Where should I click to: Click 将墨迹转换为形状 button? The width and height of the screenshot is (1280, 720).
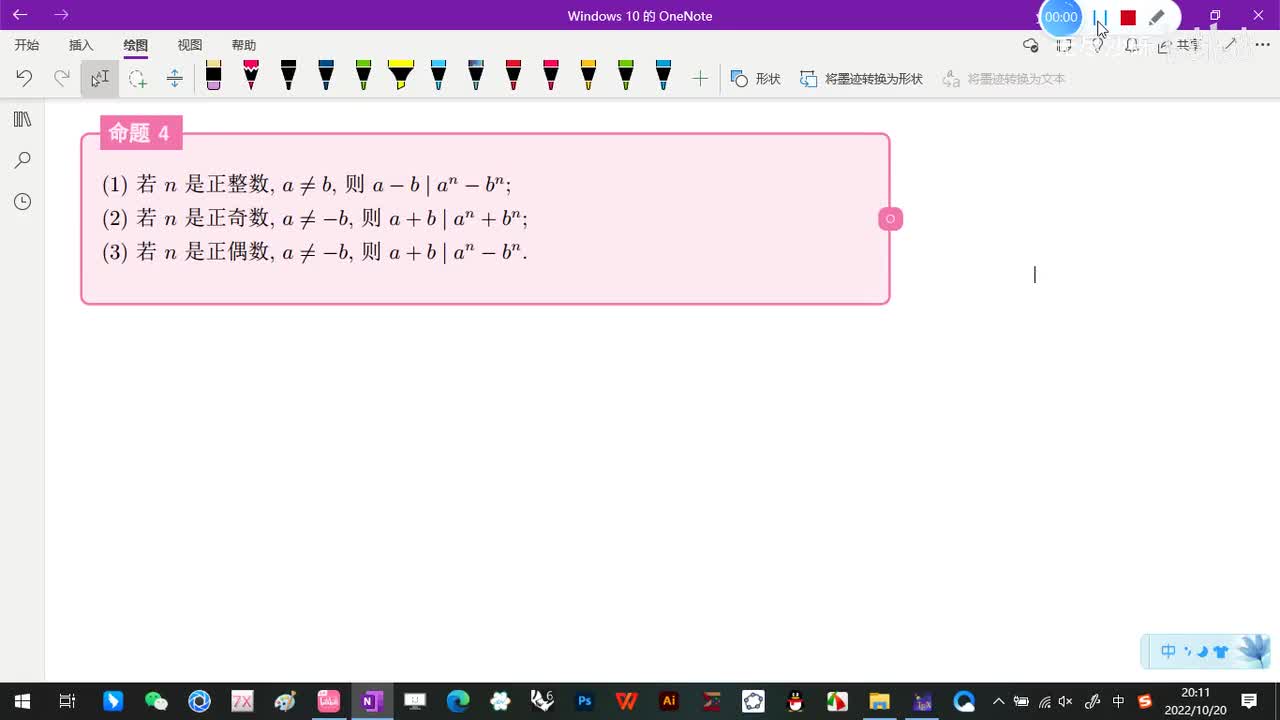[x=861, y=78]
